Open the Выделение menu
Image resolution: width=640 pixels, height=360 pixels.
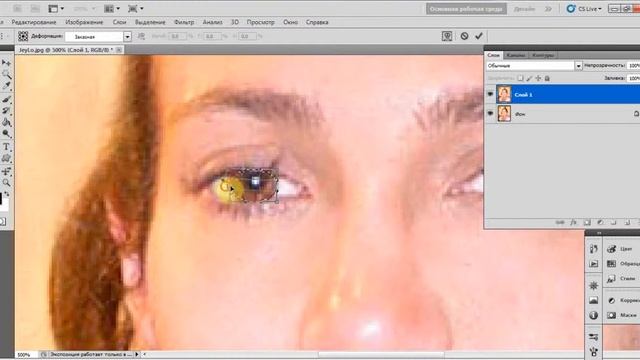[150, 22]
